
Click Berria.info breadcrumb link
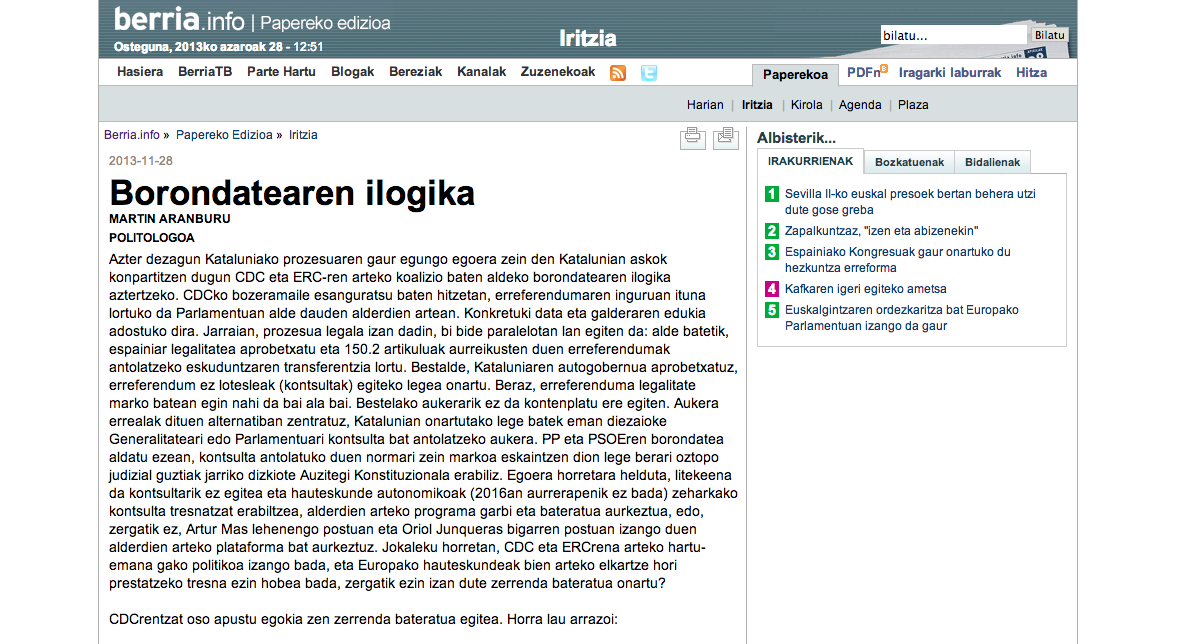point(132,135)
